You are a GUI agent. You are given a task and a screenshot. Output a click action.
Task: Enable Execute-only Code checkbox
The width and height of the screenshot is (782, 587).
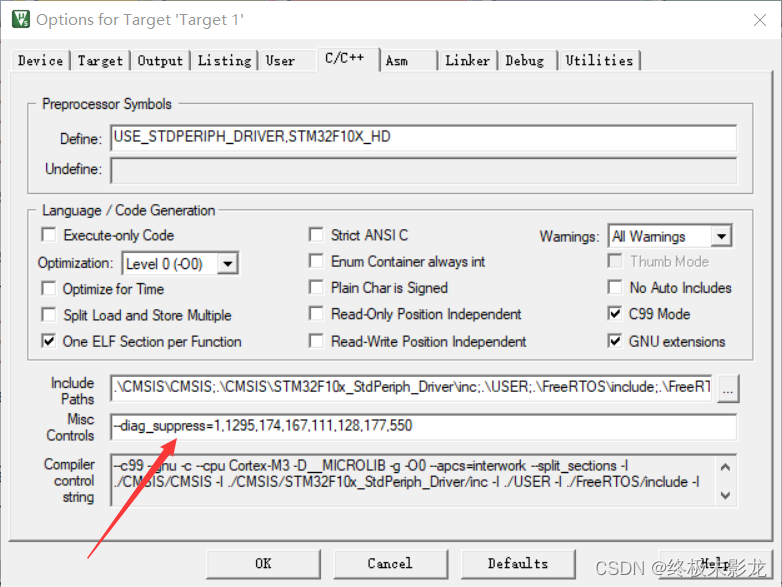pyautogui.click(x=49, y=235)
